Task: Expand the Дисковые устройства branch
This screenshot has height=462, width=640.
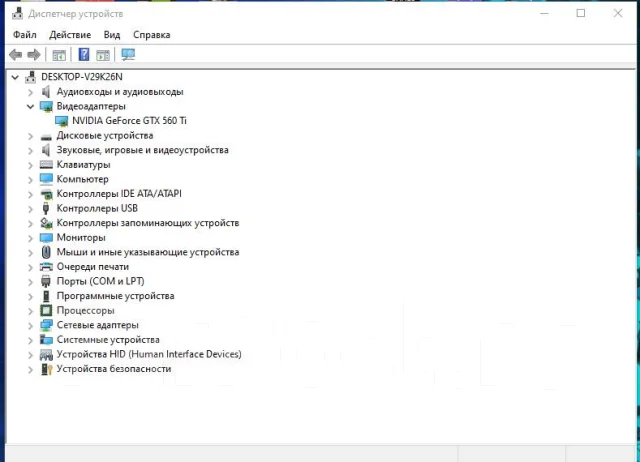Action: point(30,136)
